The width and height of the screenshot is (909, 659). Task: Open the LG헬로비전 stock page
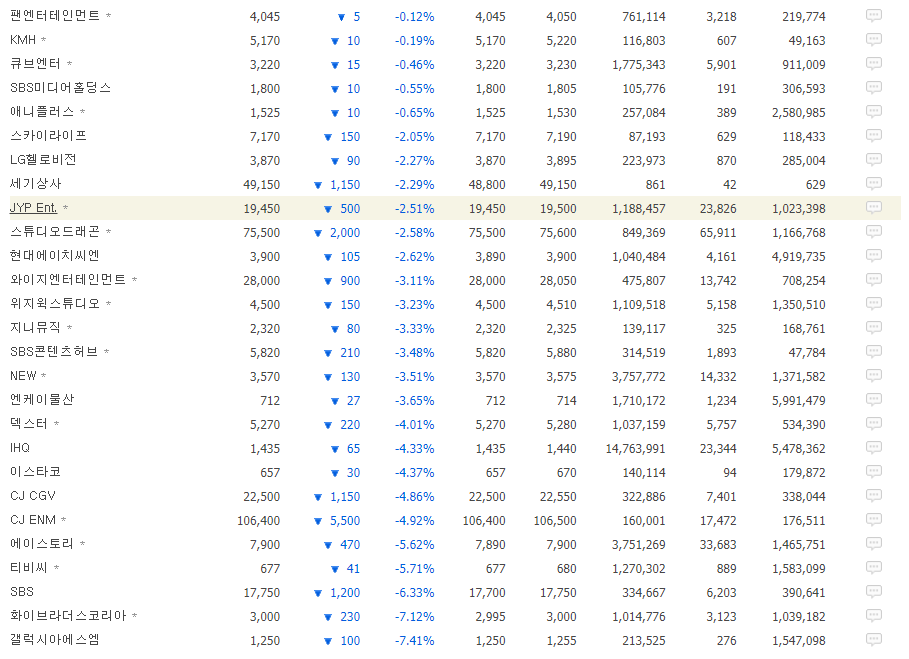coord(43,159)
